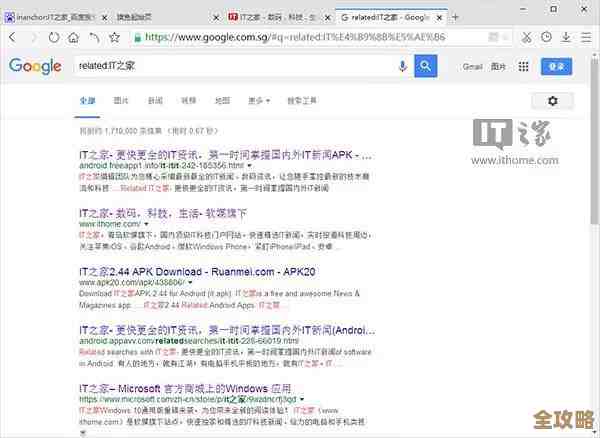Reload the page with the refresh icon
Image resolution: width=600 pixels, height=438 pixels.
click(x=54, y=37)
